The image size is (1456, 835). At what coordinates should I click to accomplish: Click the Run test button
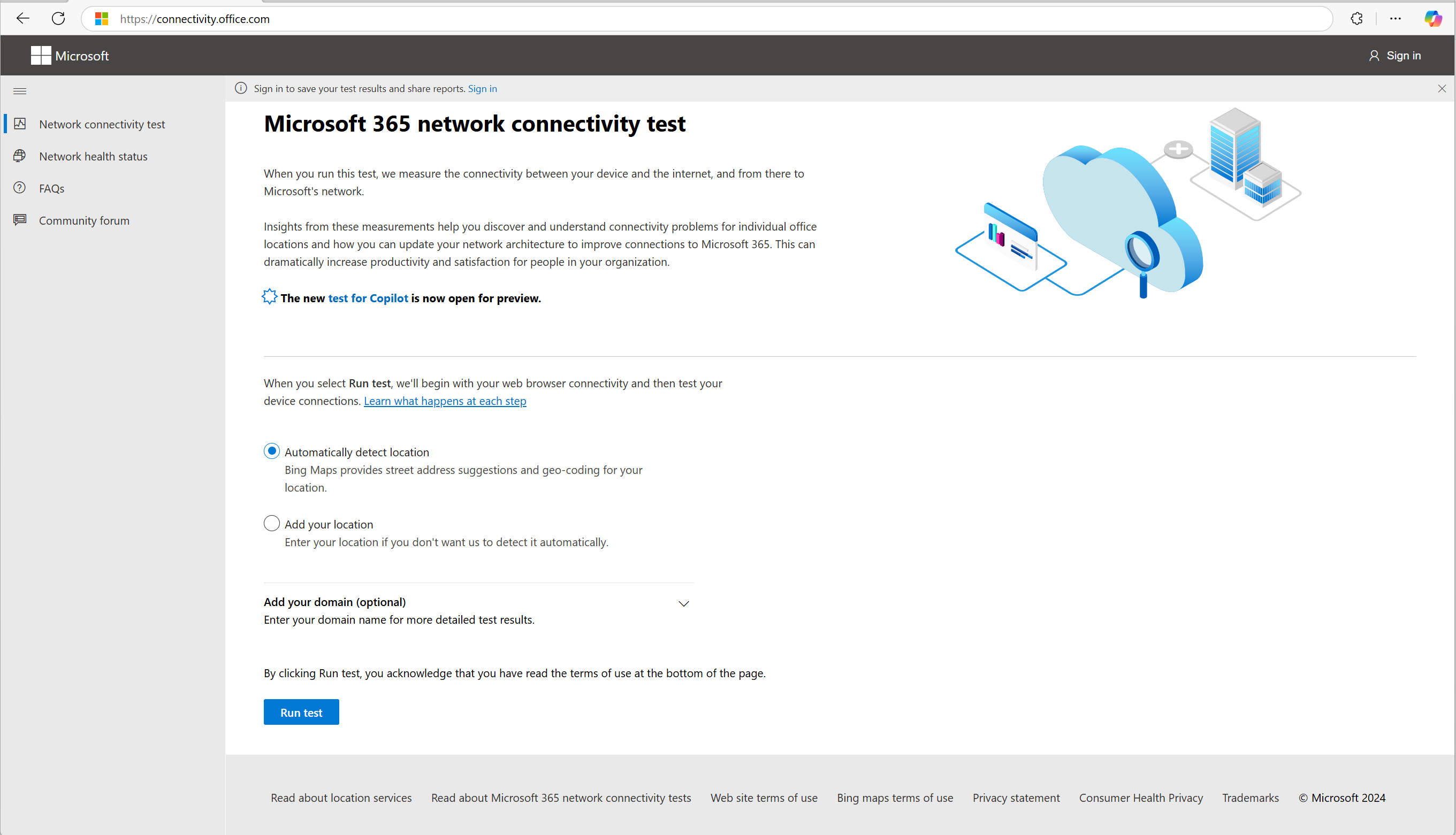click(x=301, y=712)
